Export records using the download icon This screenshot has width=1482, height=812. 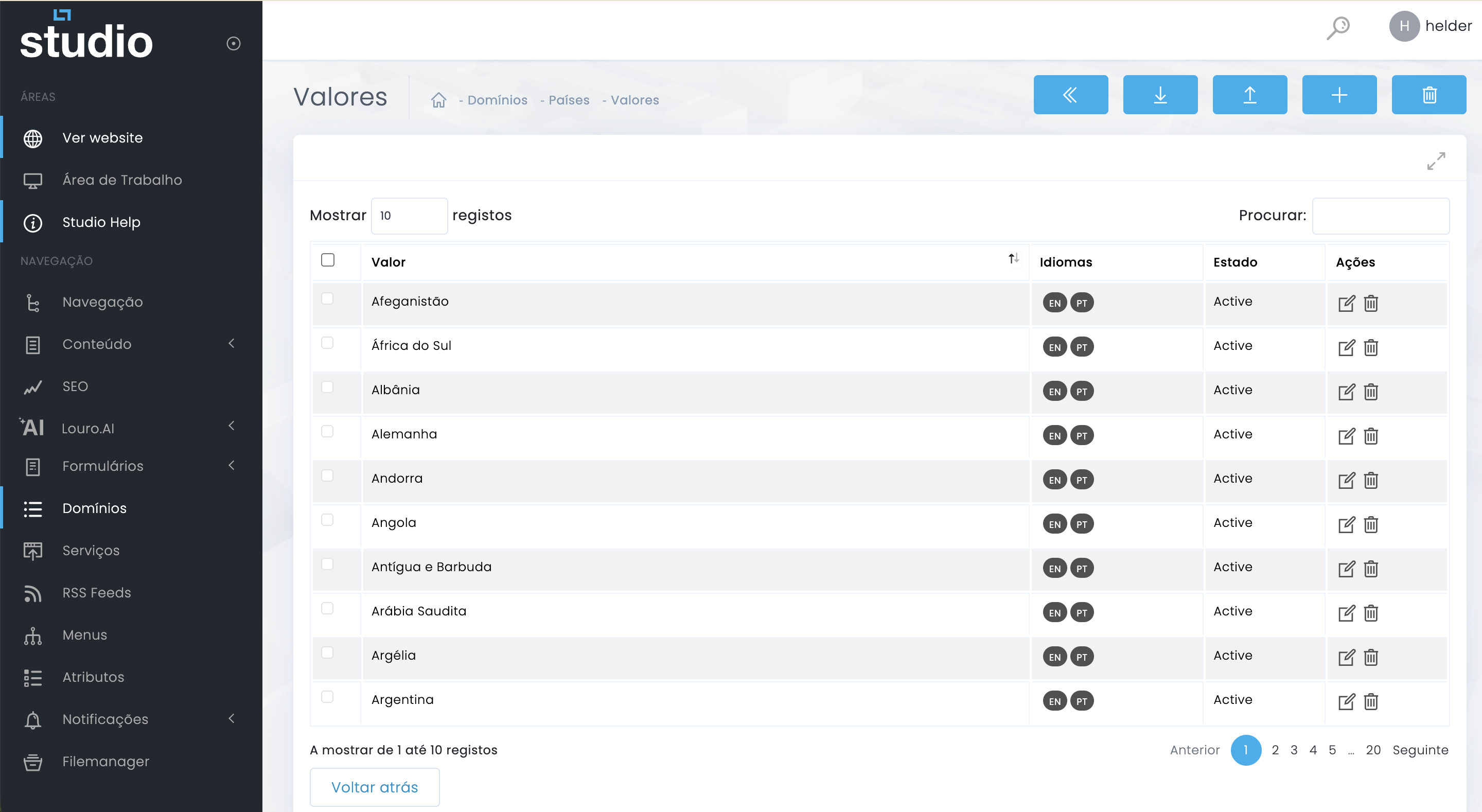coord(1160,94)
